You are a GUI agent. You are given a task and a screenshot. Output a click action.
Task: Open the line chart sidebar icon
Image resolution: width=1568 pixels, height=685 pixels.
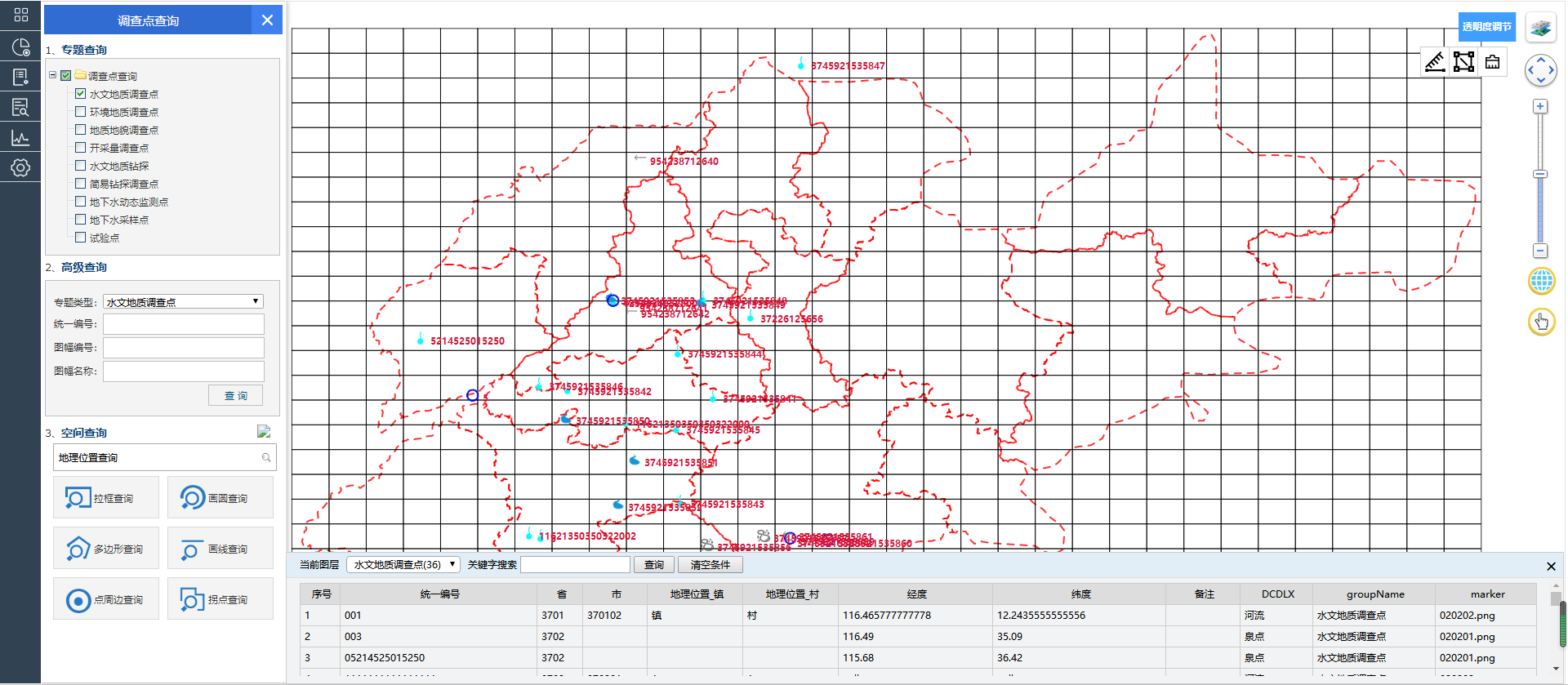pyautogui.click(x=20, y=138)
